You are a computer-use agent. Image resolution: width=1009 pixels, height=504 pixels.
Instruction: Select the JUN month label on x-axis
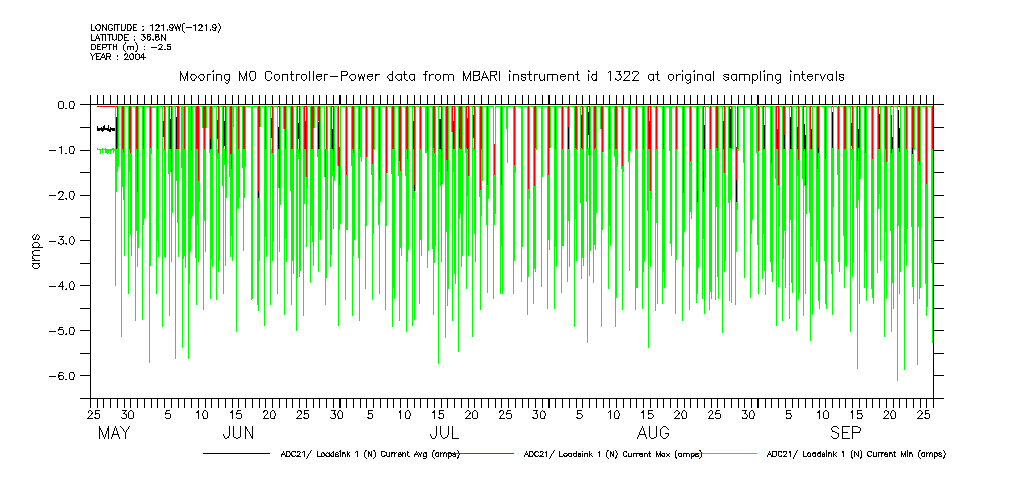238,433
